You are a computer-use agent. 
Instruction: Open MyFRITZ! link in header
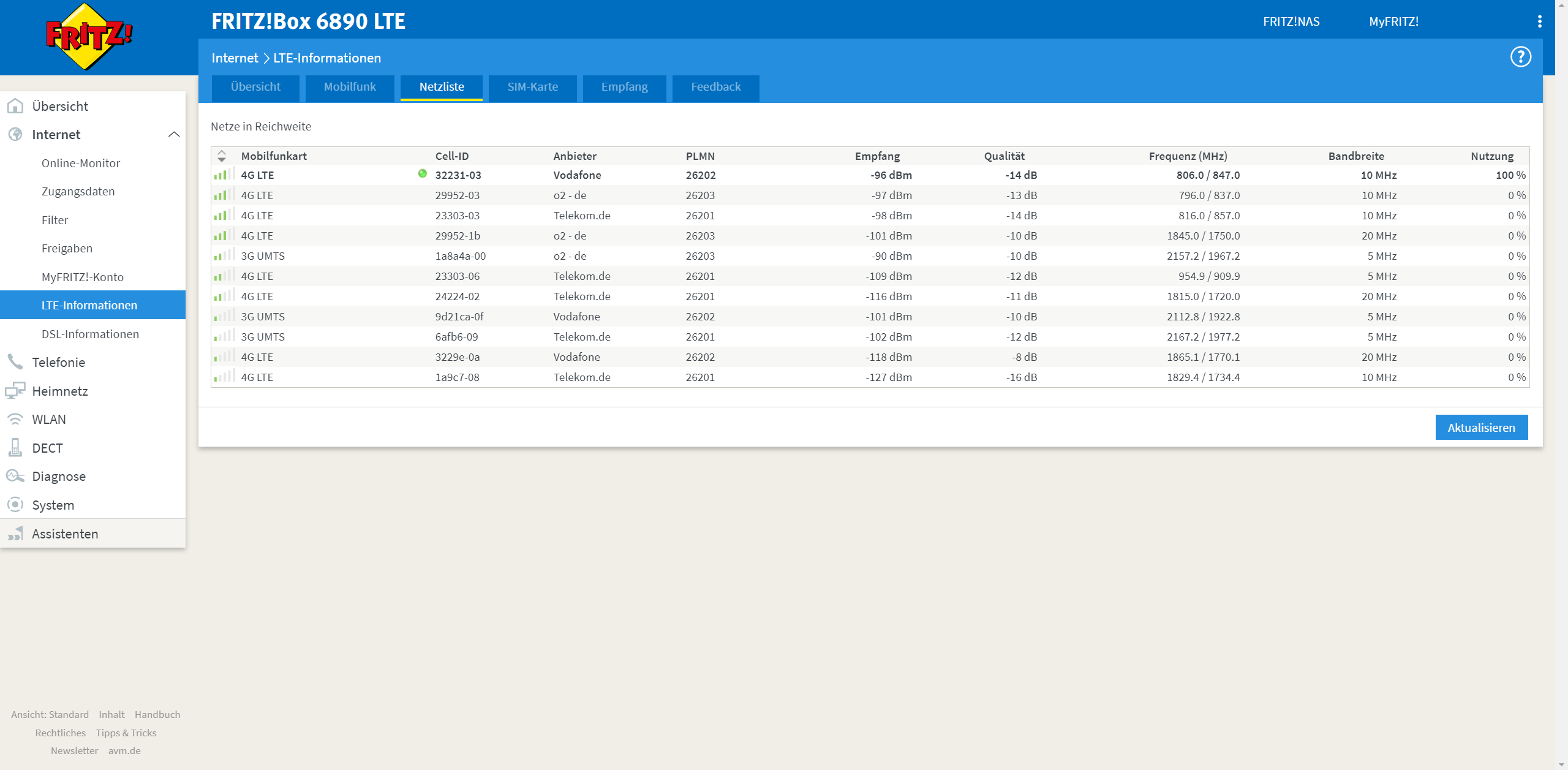click(x=1393, y=21)
